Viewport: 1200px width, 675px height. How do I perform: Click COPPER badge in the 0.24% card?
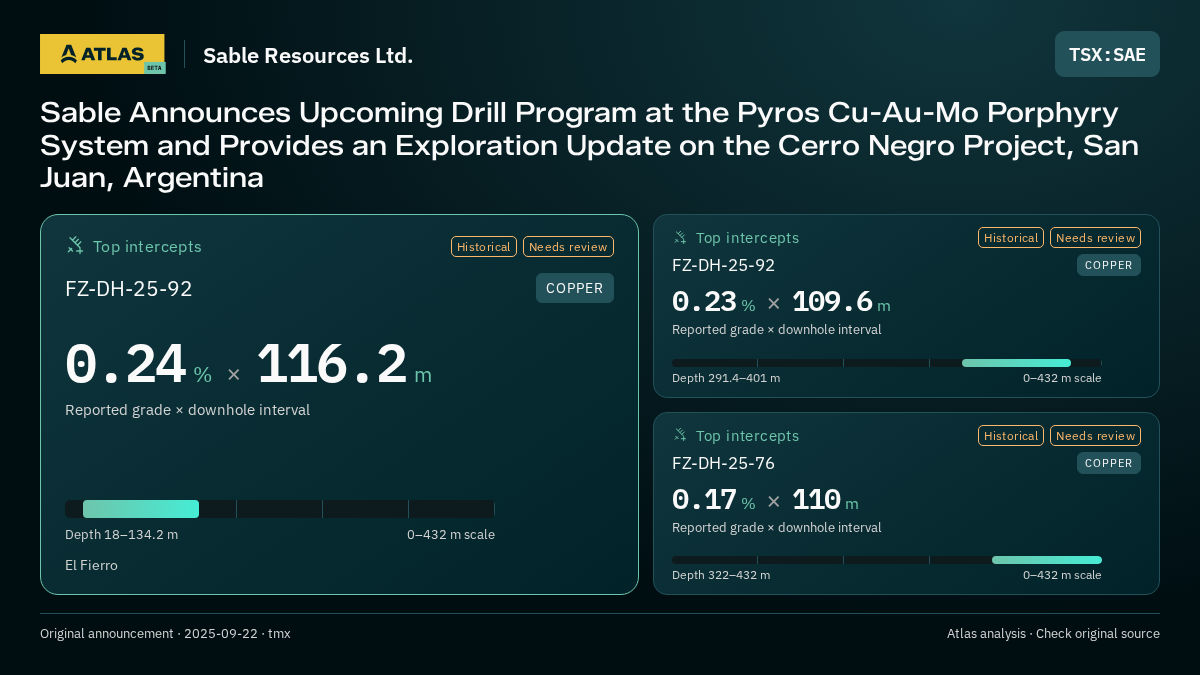tap(575, 288)
